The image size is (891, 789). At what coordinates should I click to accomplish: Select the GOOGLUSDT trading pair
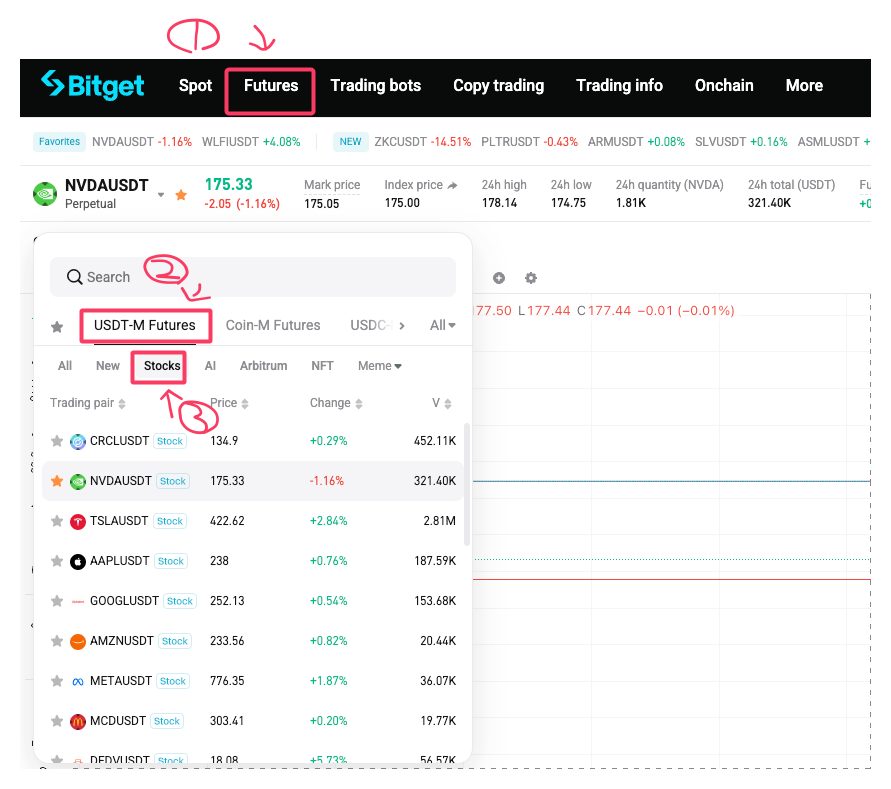(124, 601)
